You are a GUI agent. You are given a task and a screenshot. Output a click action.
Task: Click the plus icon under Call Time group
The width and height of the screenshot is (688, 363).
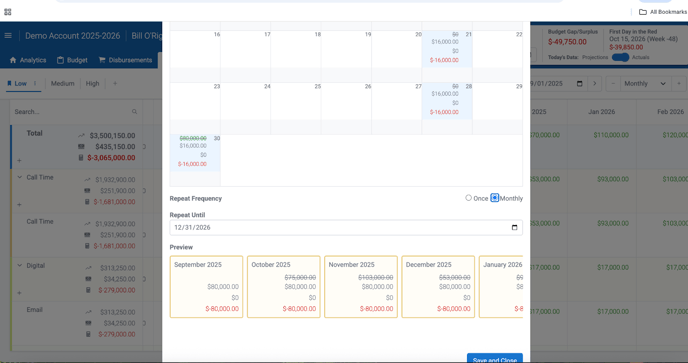(x=19, y=205)
